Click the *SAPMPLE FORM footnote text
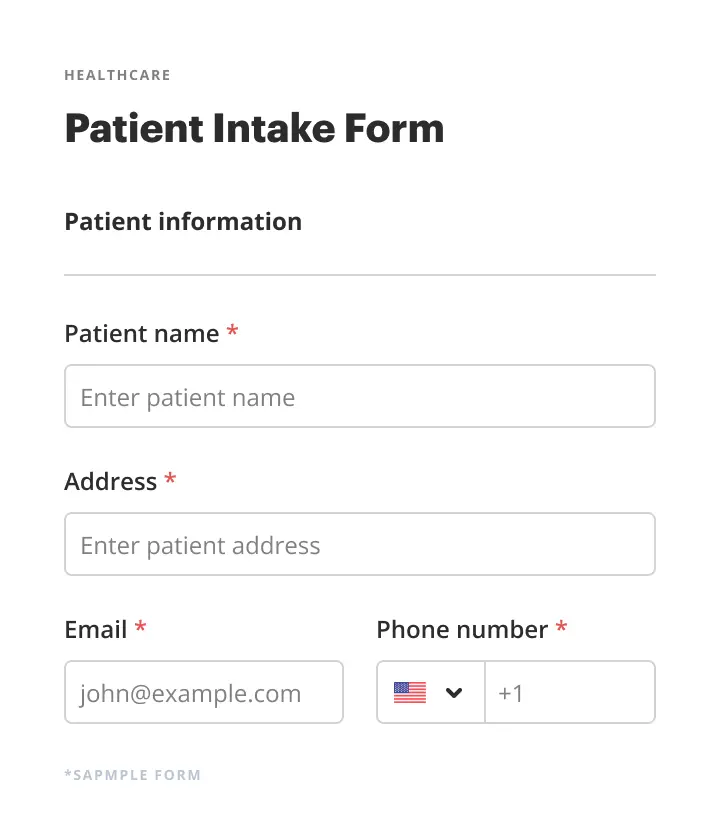 point(132,775)
